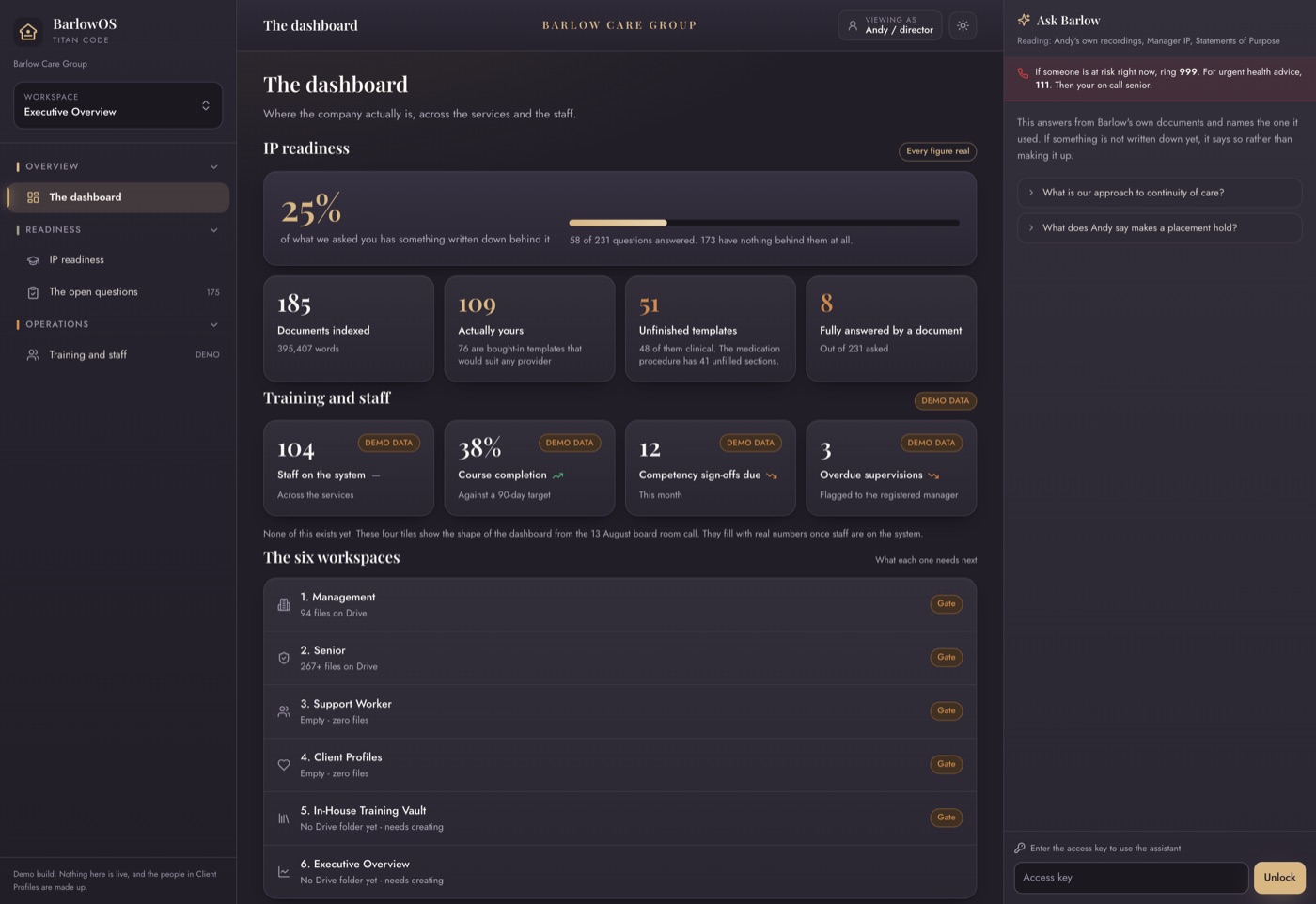Click the IP readiness progress bar
The width and height of the screenshot is (1316, 904).
coord(764,223)
